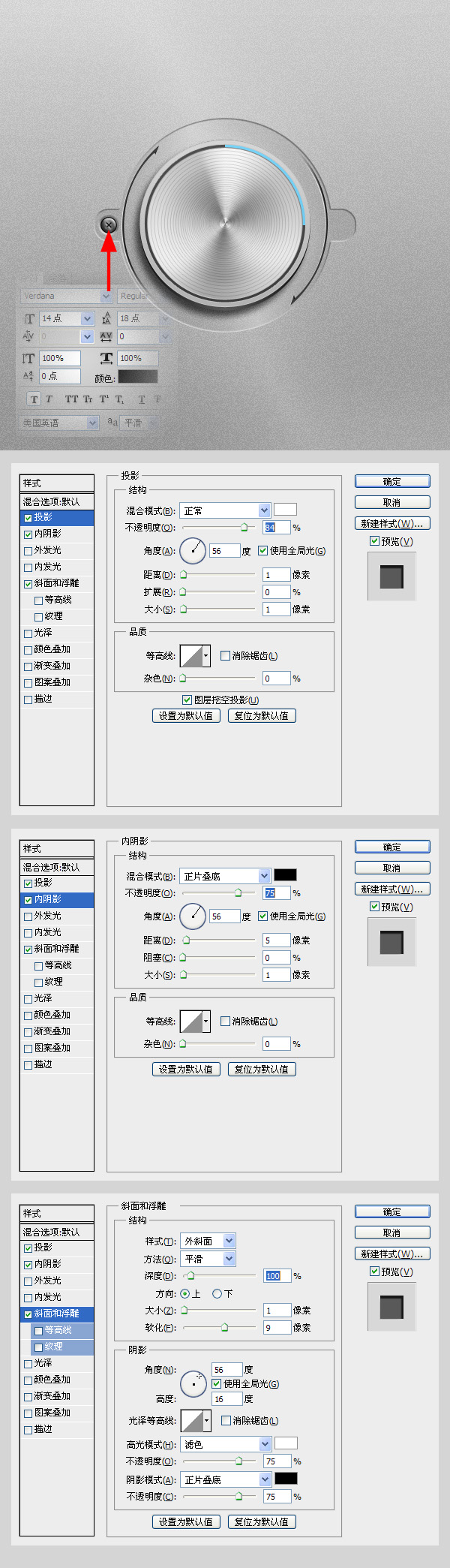Screen dimensions: 450x1568
Task: Click the angle dial in 投影 settings
Action: coord(193,551)
